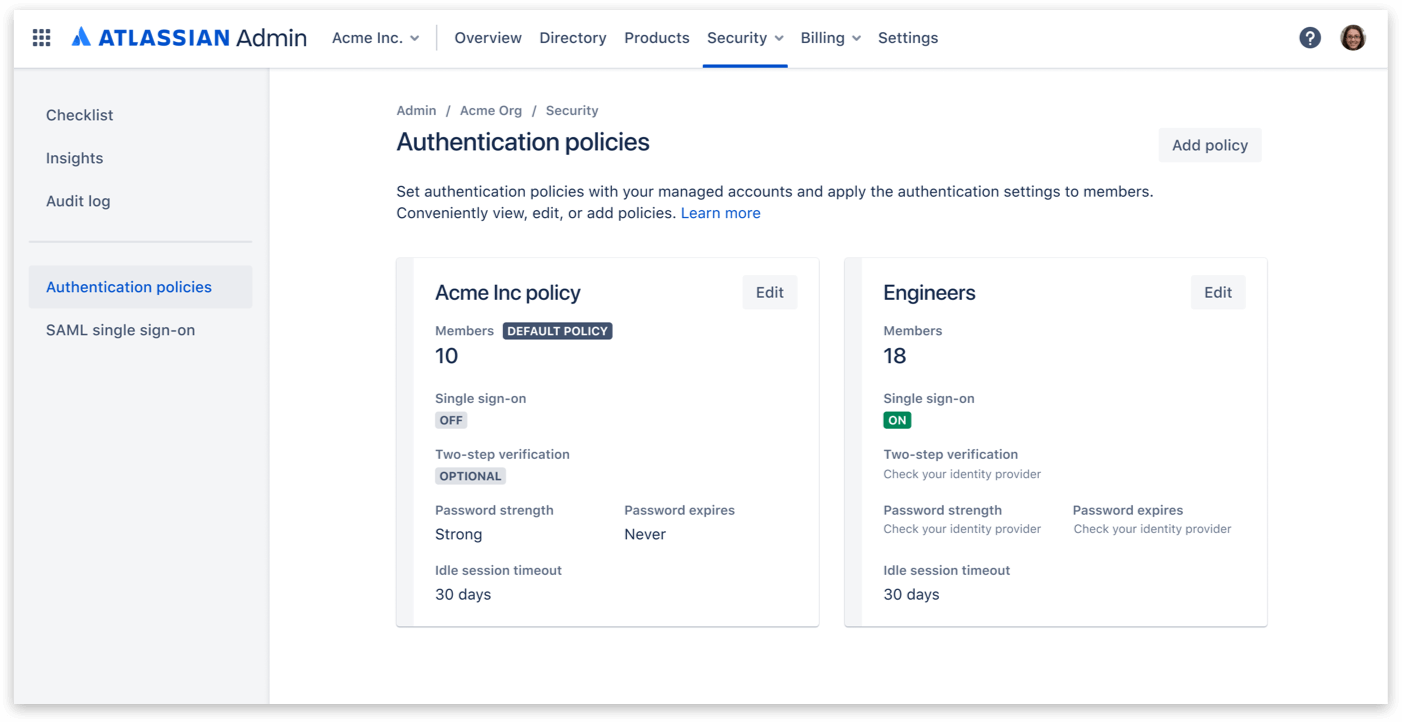Go to the Overview tab
Viewport: 1402px width, 722px height.
488,38
